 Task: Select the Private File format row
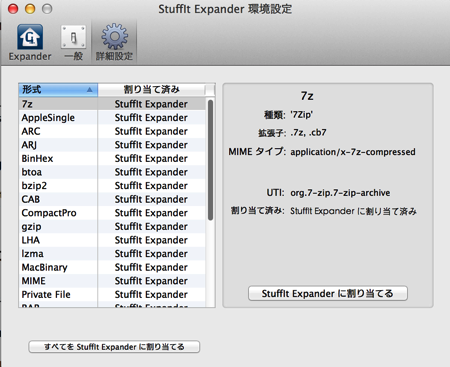112,295
